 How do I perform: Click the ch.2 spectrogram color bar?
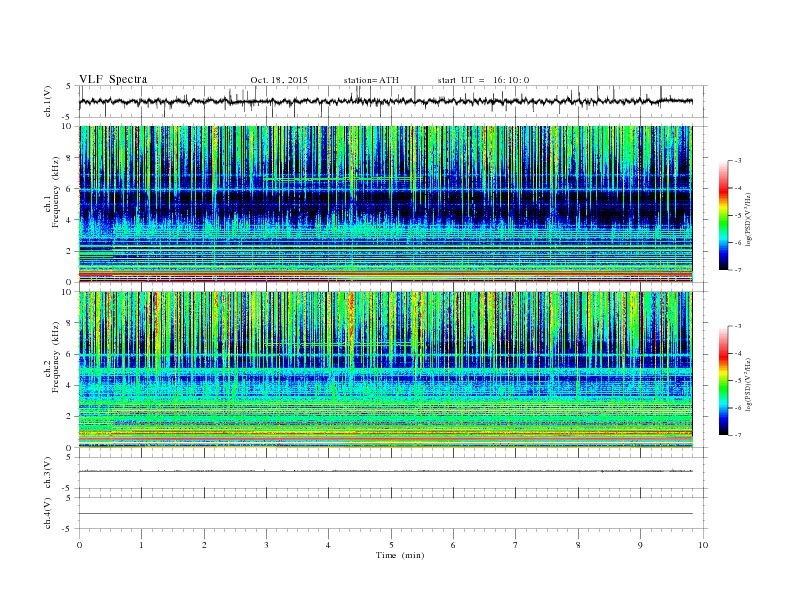pyautogui.click(x=723, y=380)
